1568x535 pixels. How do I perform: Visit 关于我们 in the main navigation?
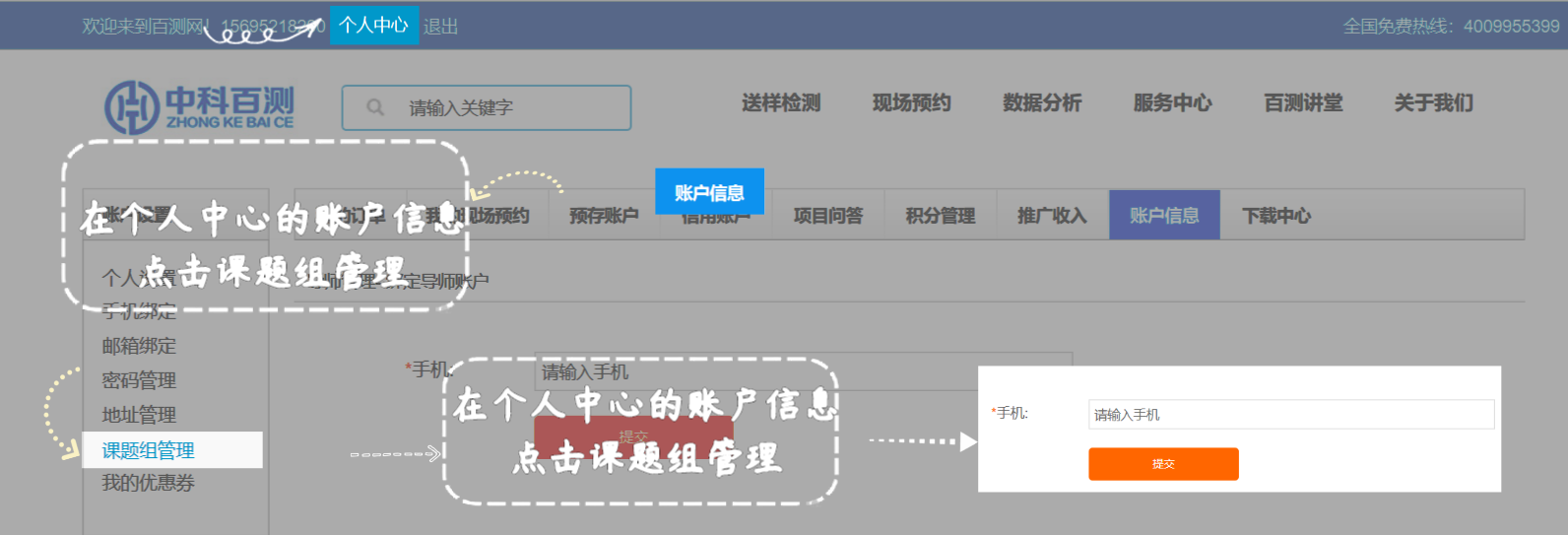point(1433,103)
